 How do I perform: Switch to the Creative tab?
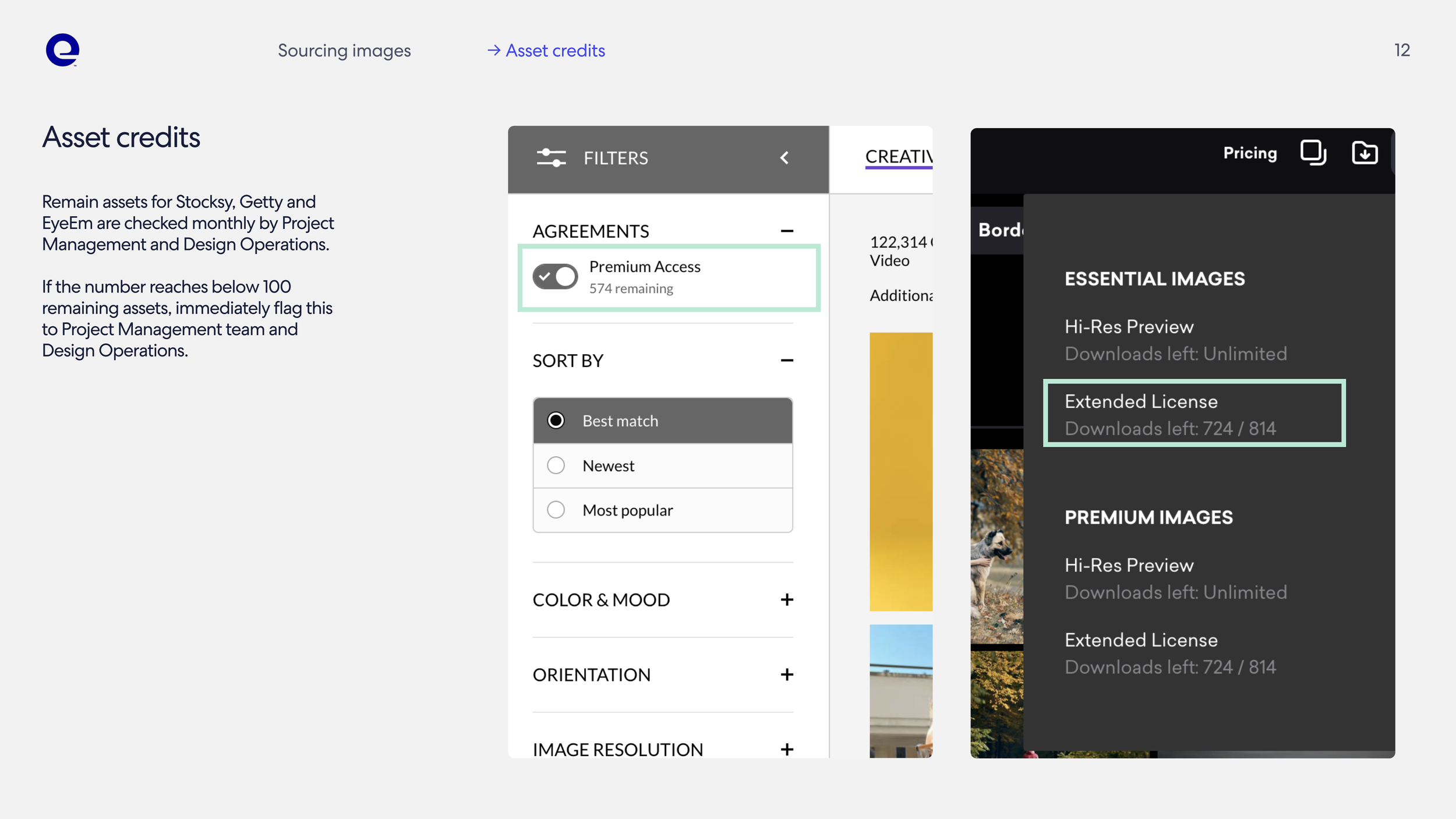[898, 157]
